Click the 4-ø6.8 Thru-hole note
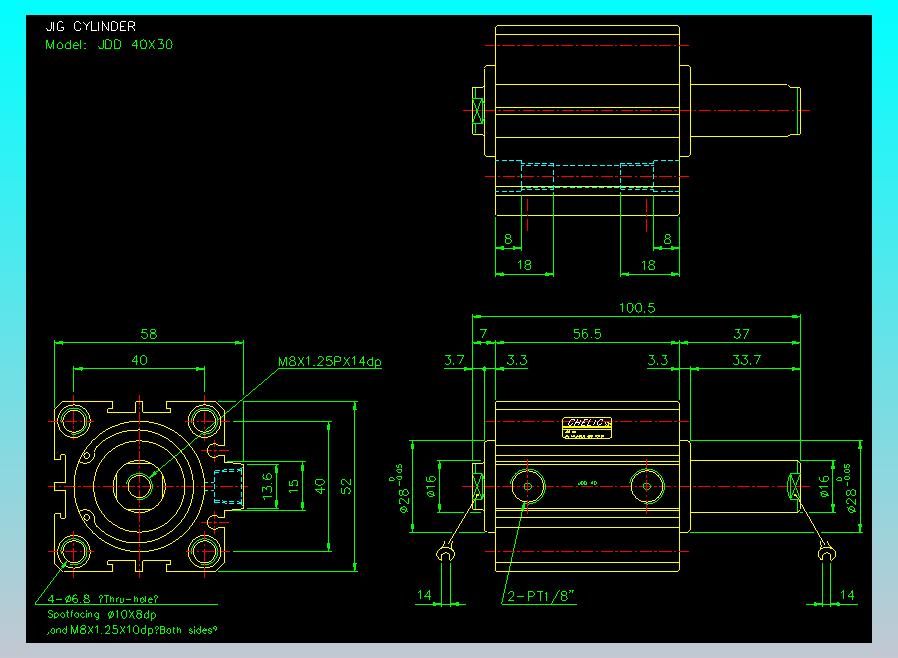Image resolution: width=898 pixels, height=658 pixels. [103, 599]
